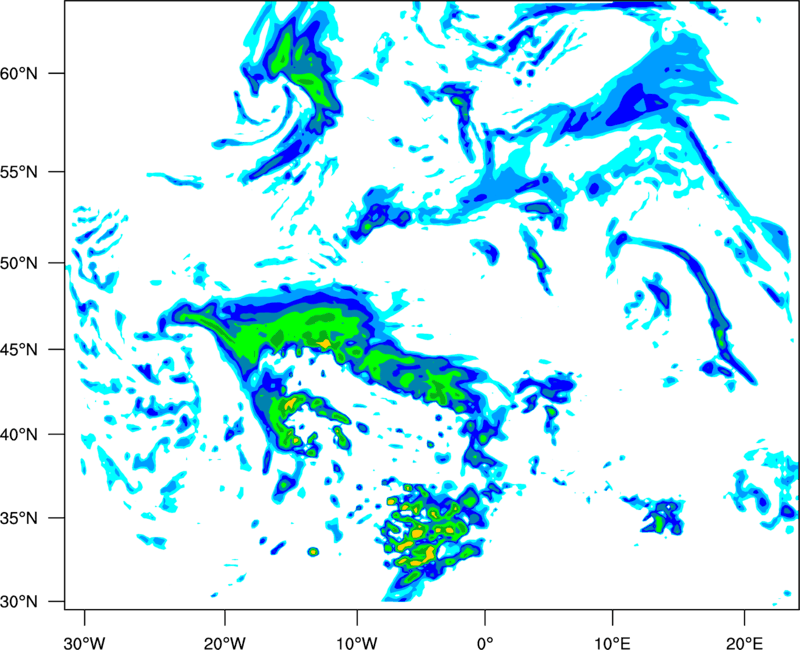Click the 30°N latitude label
The width and height of the screenshot is (800, 650).
tap(18, 602)
